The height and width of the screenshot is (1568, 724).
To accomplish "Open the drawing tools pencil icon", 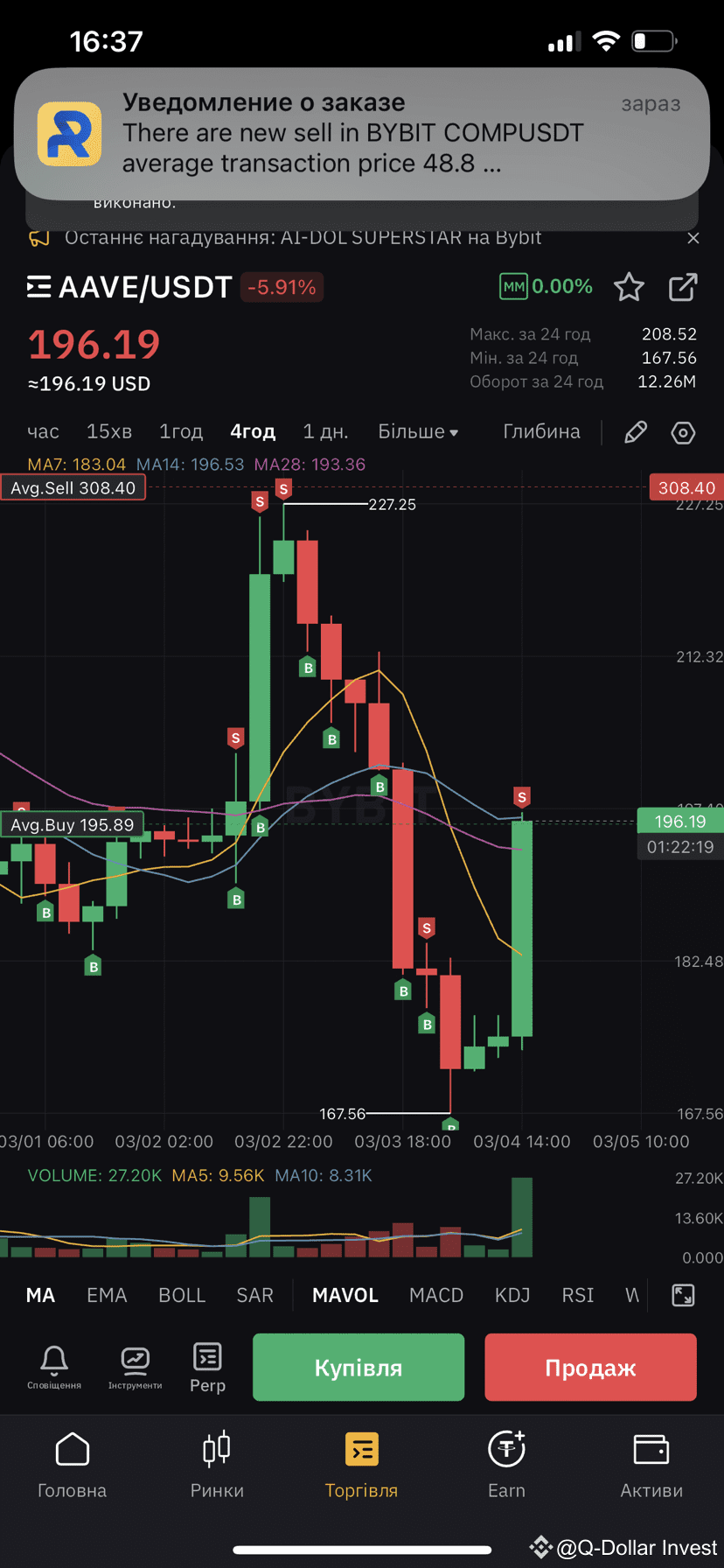I will pyautogui.click(x=636, y=432).
